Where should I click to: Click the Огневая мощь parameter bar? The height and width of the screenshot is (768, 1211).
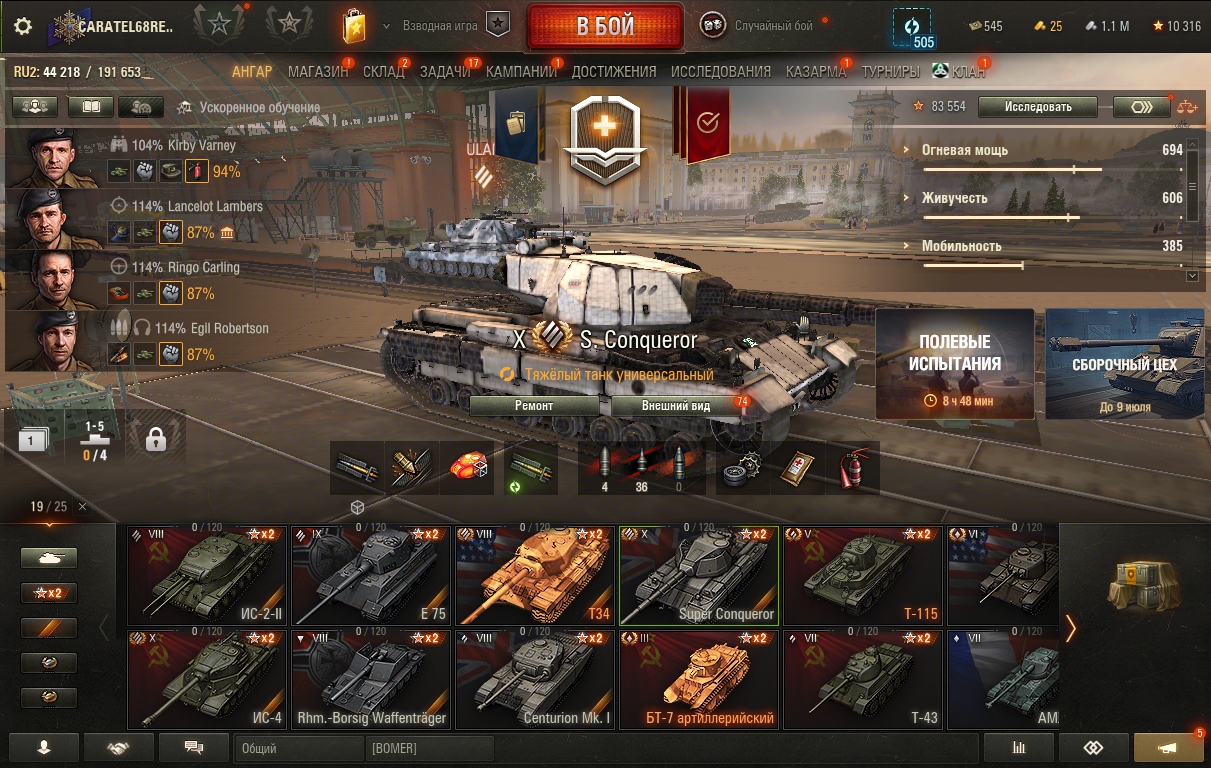pyautogui.click(x=1052, y=158)
